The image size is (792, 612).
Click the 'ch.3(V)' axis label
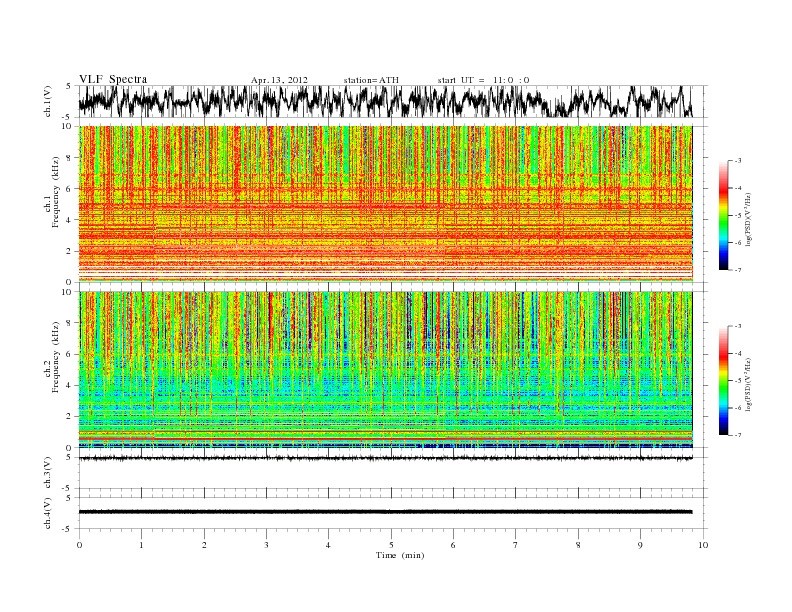[48, 473]
